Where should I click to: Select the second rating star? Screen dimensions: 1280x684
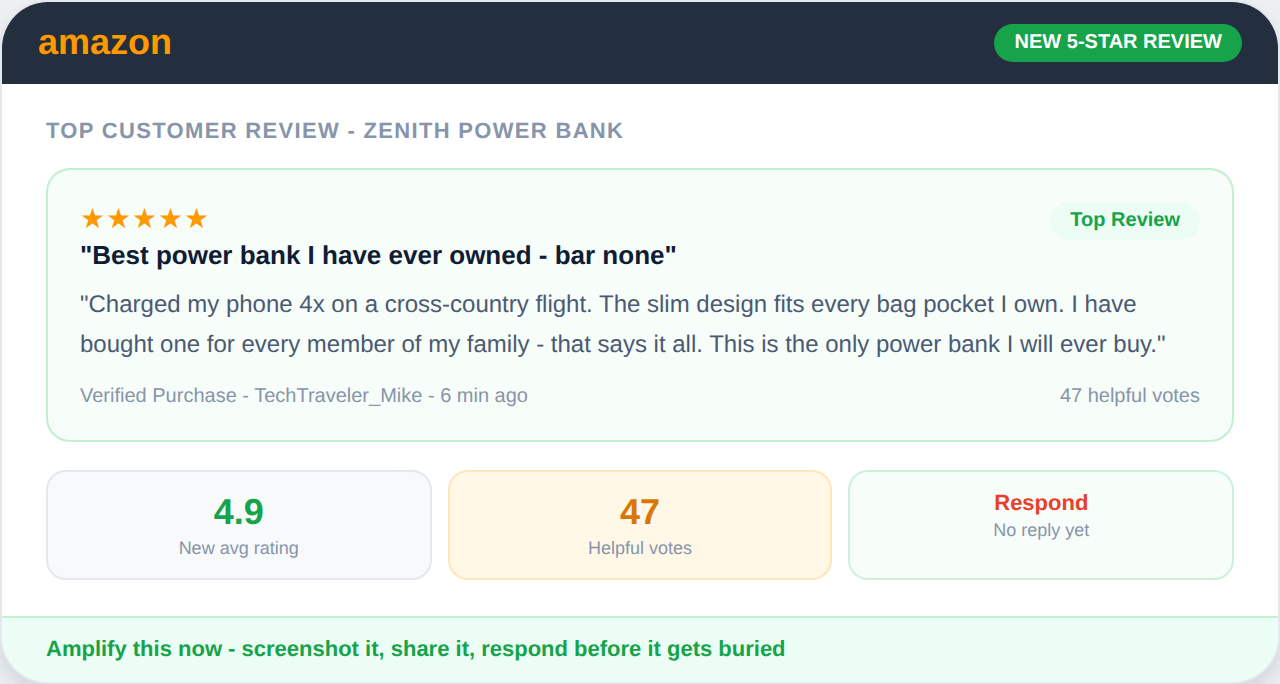pyautogui.click(x=118, y=219)
